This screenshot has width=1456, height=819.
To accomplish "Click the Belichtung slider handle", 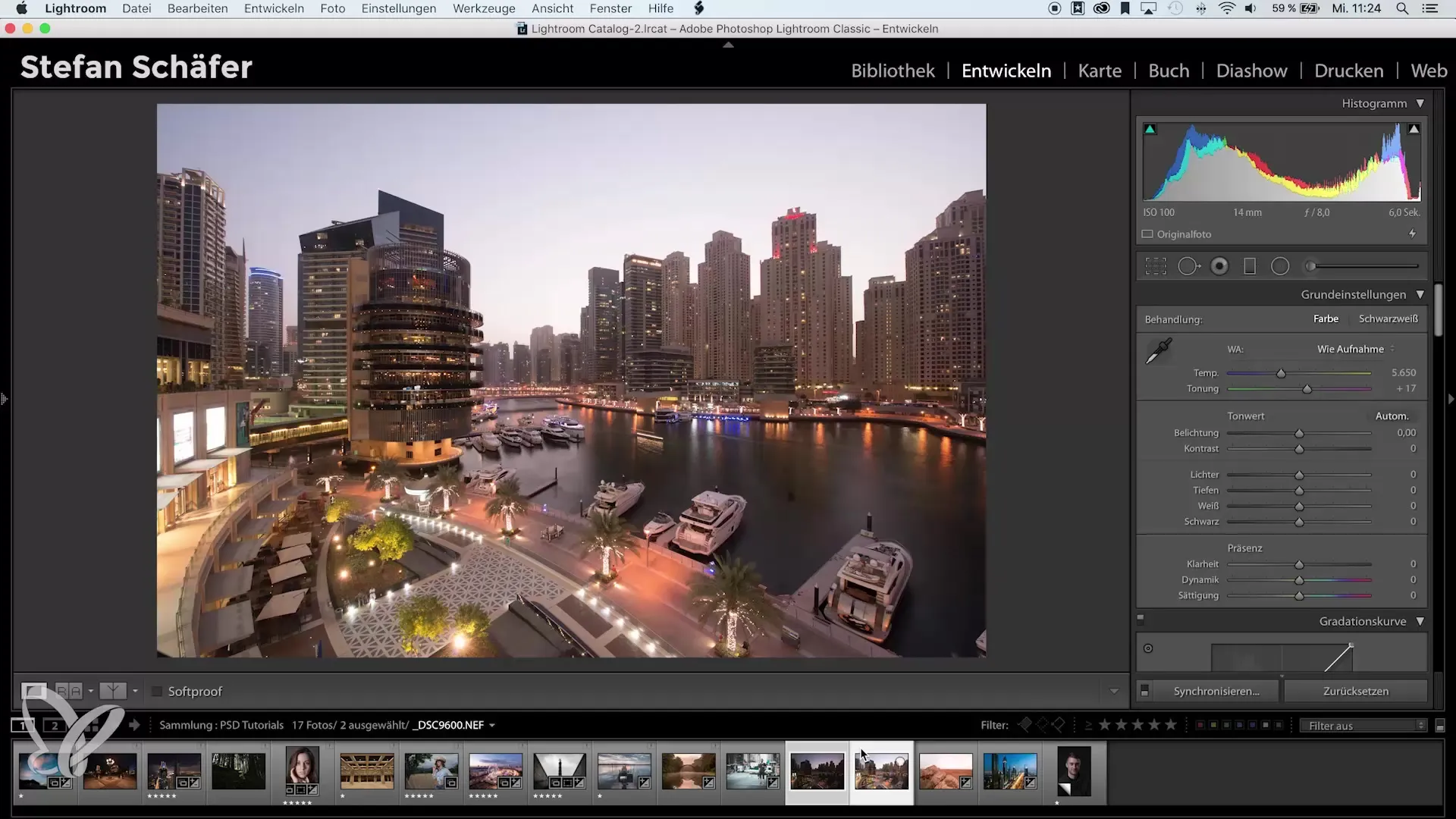I will pos(1299,433).
